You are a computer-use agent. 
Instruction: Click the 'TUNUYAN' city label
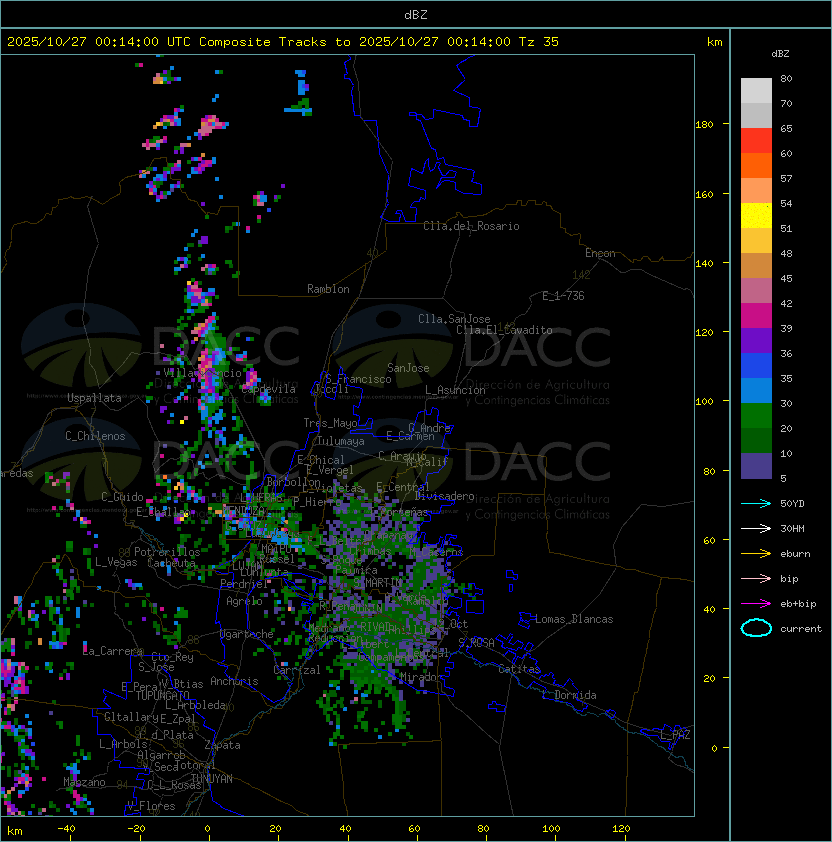coord(212,779)
